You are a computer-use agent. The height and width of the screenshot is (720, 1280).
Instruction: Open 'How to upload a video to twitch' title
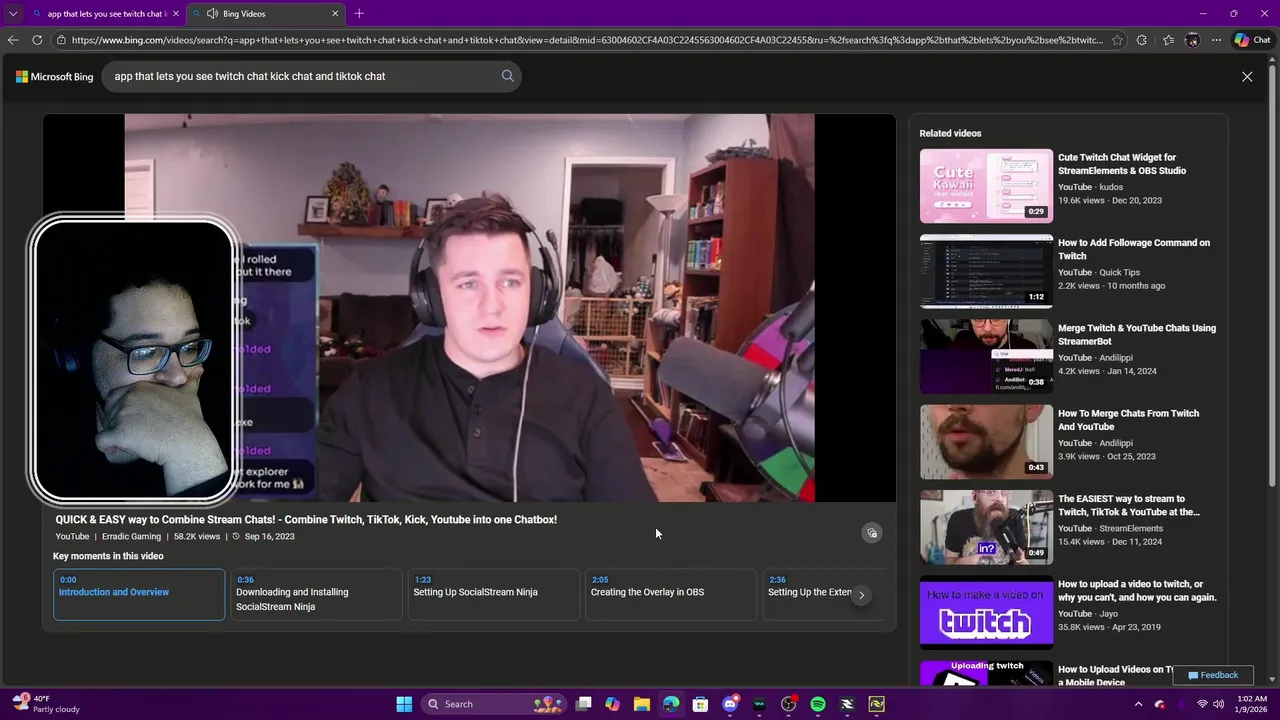[x=1137, y=591]
